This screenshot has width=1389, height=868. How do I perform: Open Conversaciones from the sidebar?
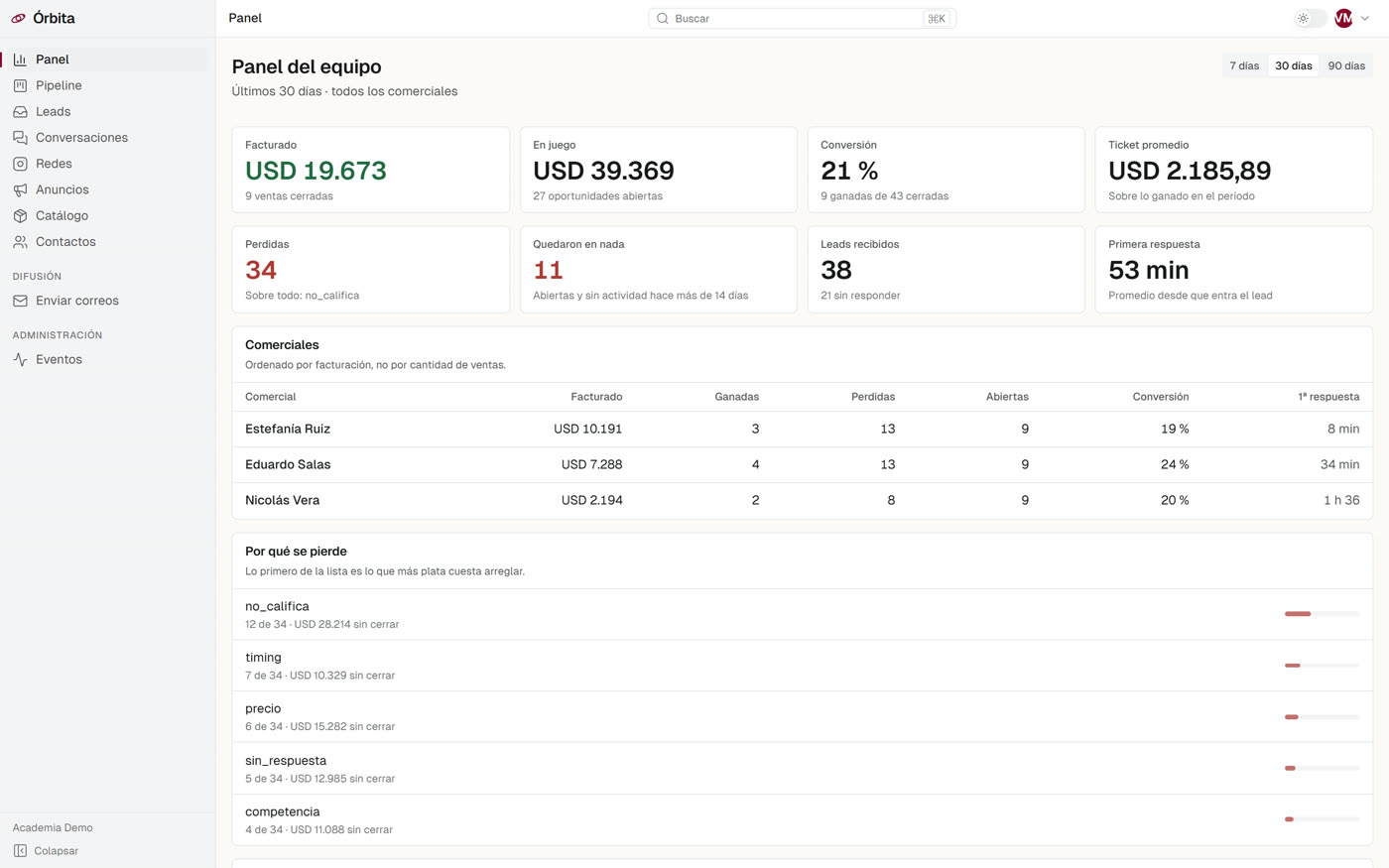[x=81, y=138]
